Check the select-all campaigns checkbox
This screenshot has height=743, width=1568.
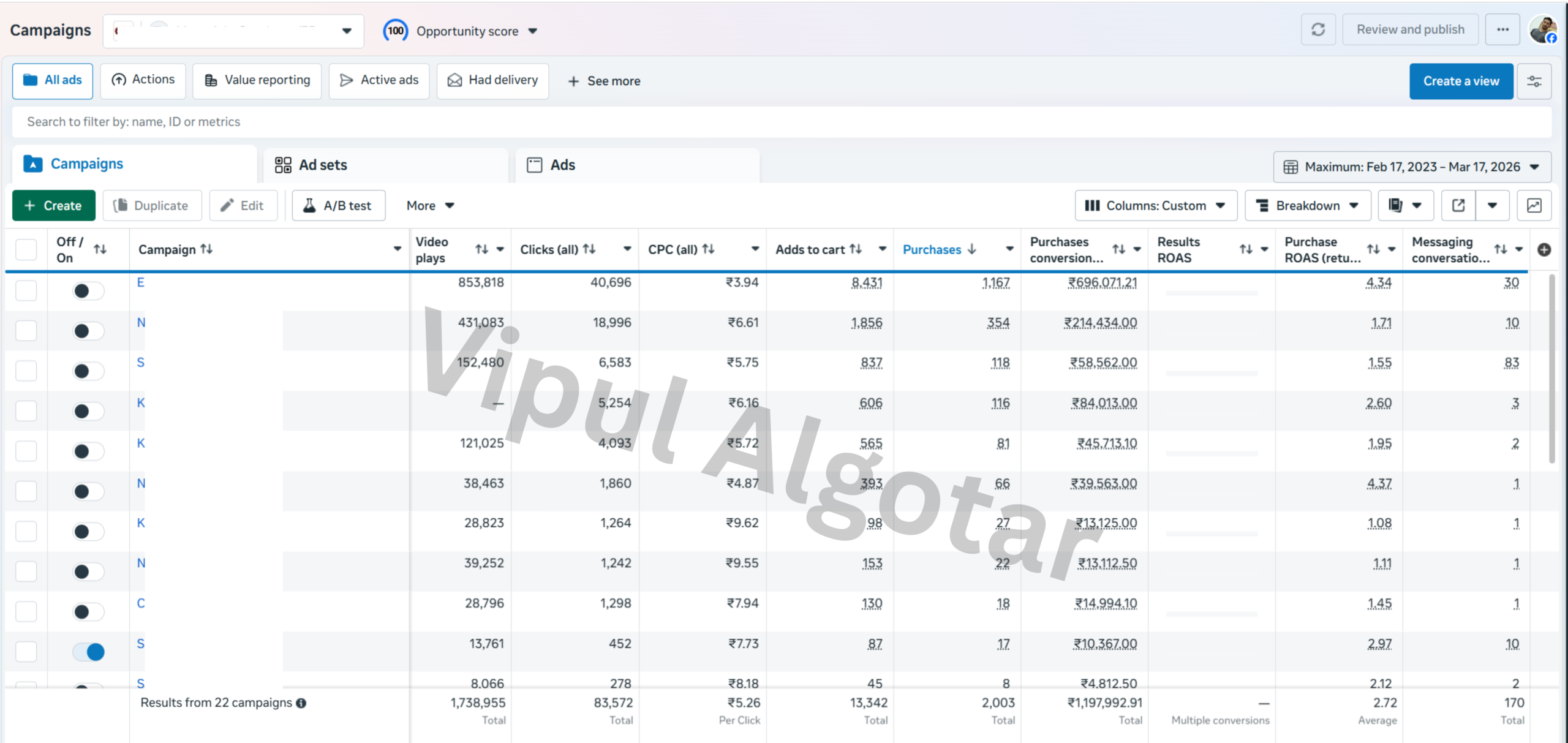[x=26, y=249]
